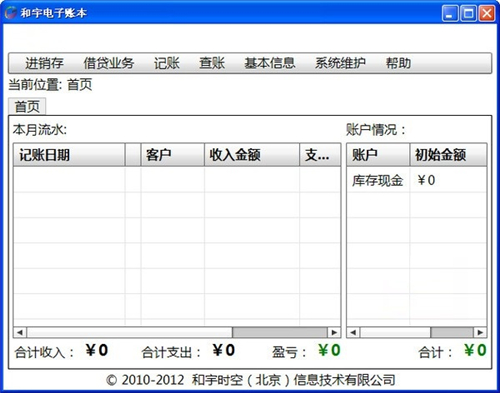Select the 库存现金 account row

pos(417,180)
